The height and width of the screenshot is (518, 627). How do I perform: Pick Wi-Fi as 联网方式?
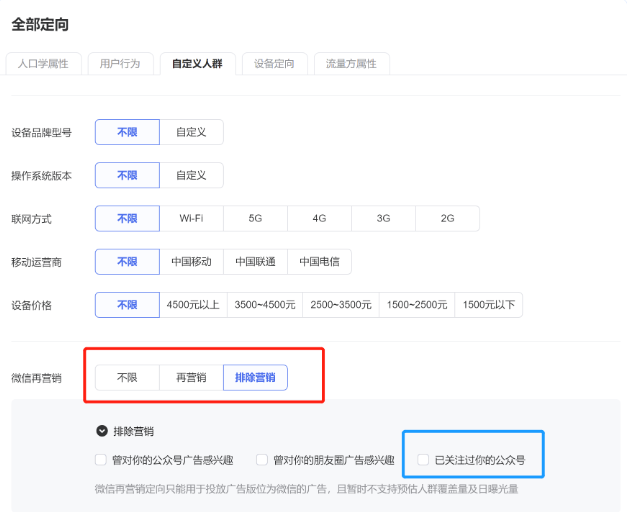191,218
